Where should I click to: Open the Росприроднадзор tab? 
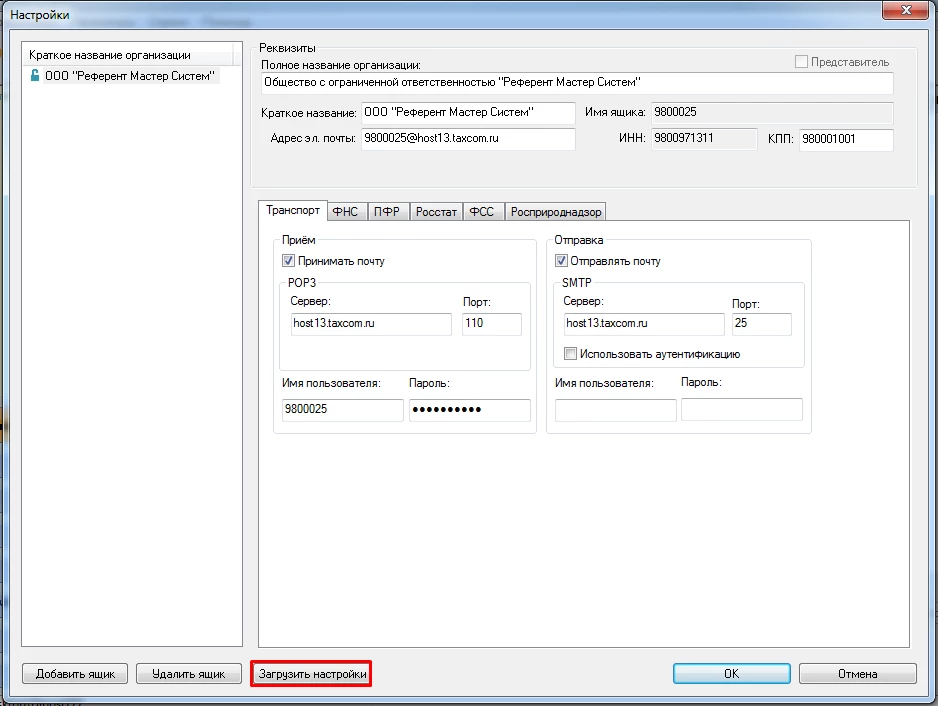coord(555,212)
